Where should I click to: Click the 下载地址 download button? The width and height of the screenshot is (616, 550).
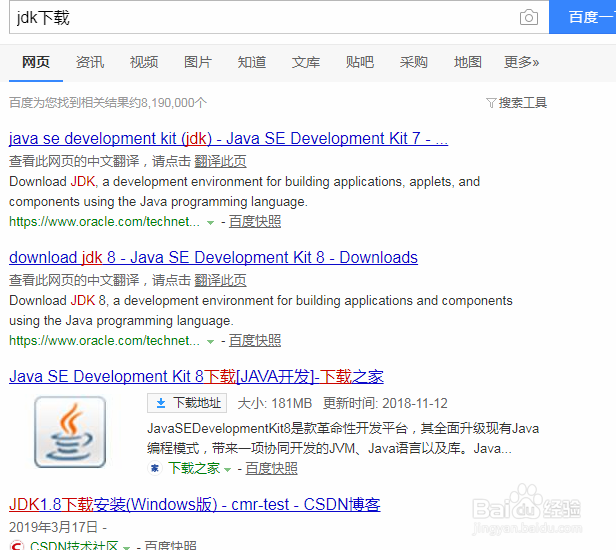click(x=187, y=403)
